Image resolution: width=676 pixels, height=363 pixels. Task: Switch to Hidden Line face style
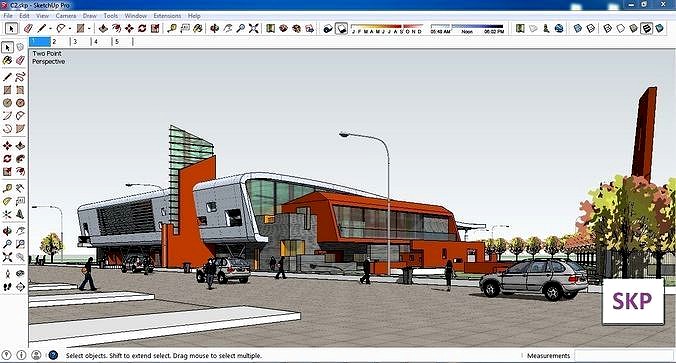620,28
